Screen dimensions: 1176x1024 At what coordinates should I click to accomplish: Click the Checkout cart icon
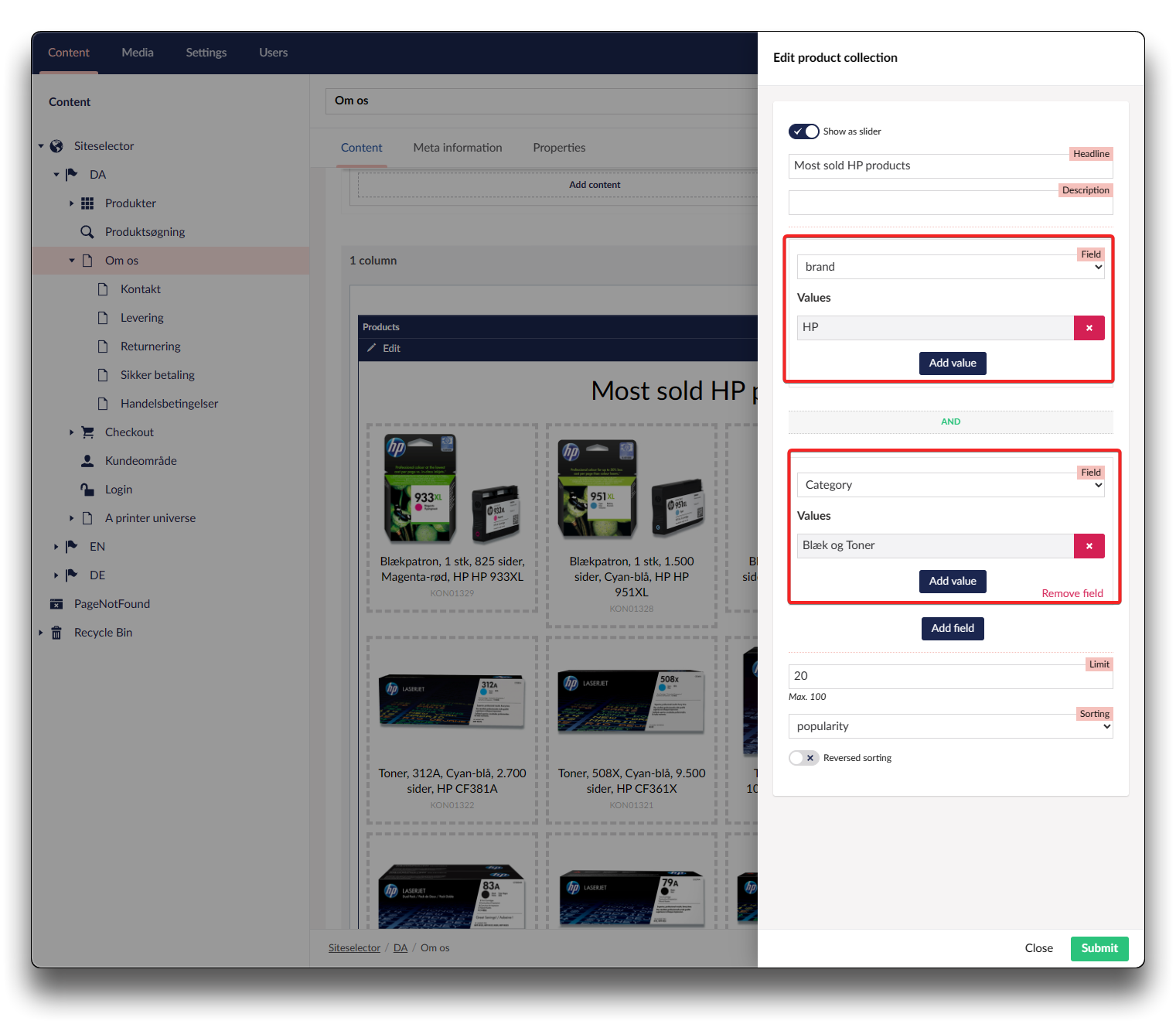tap(87, 432)
